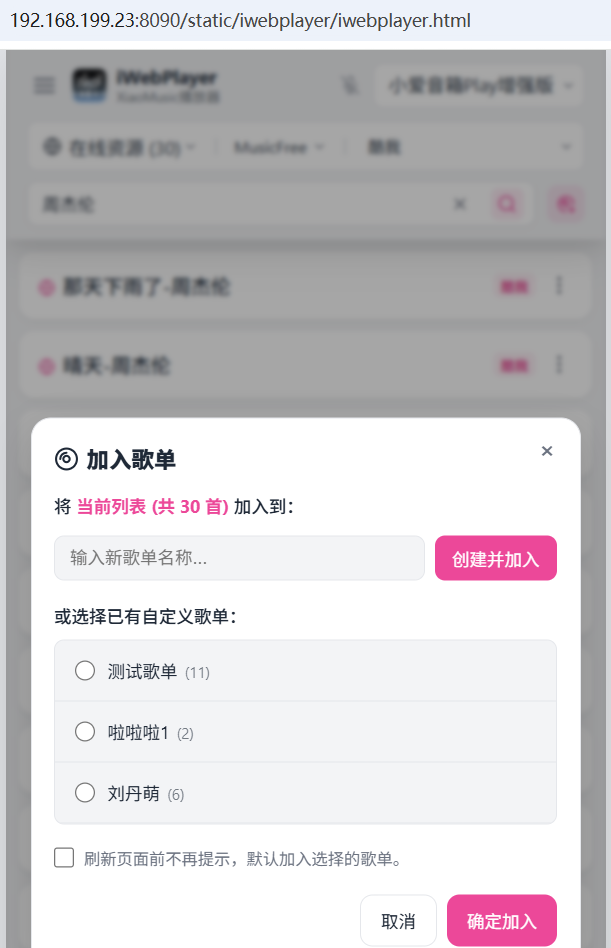Viewport: 611px width, 948px height.
Task: Click the 取消 button
Action: 398,921
